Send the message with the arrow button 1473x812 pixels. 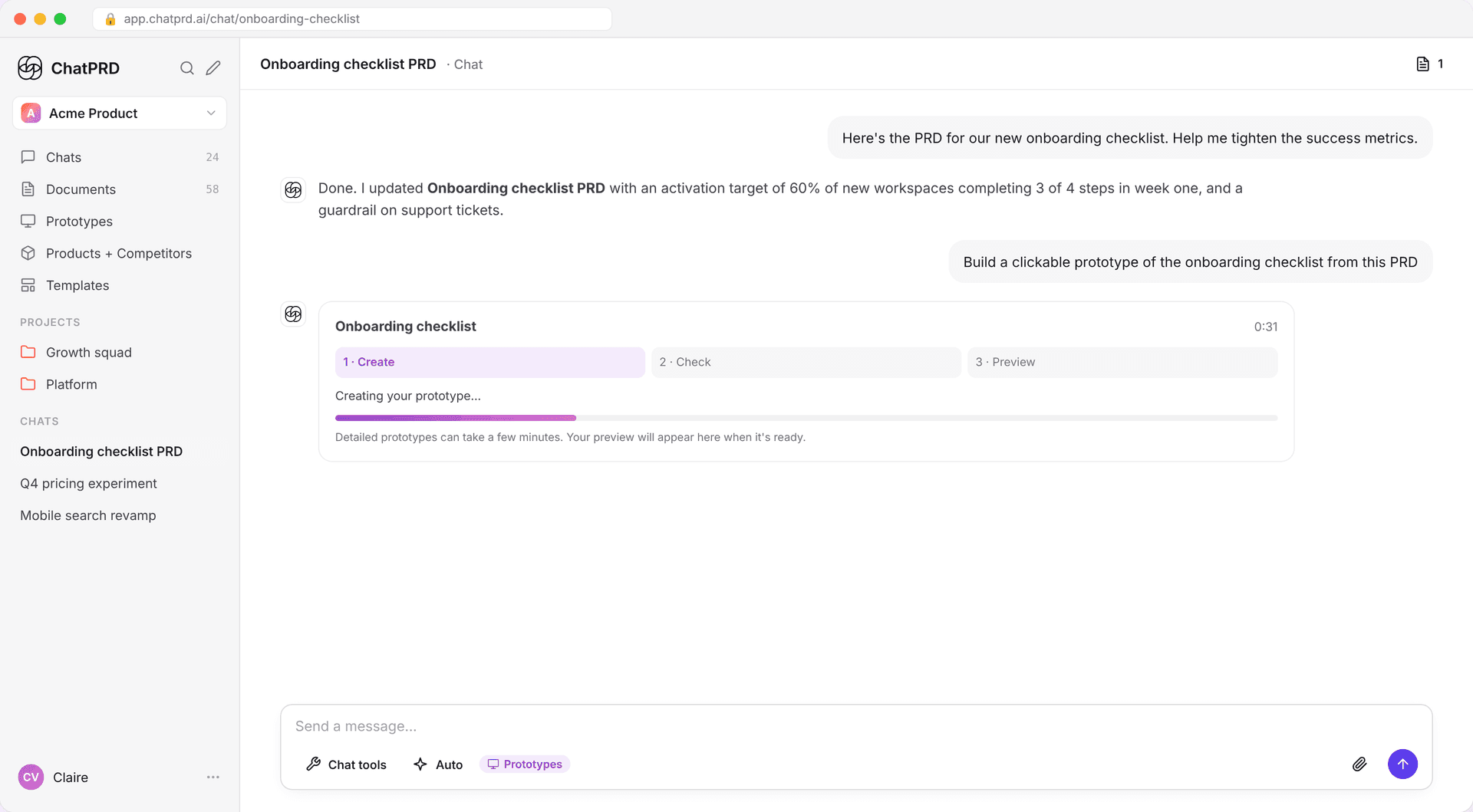[1402, 764]
